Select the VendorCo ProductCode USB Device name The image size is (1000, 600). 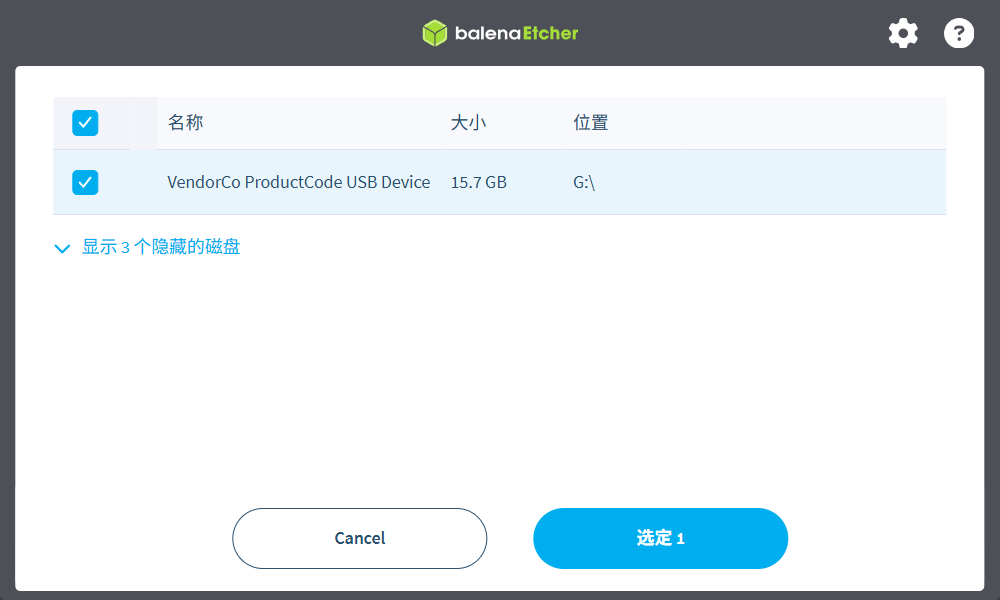[298, 182]
